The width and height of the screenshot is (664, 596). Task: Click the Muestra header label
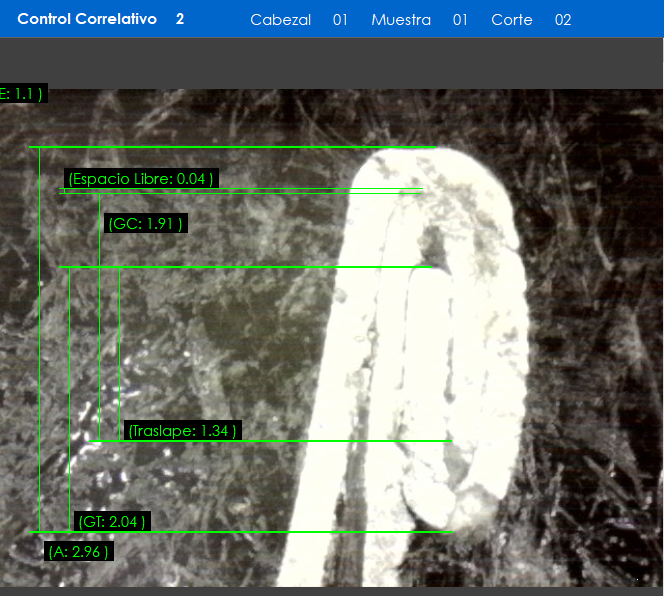400,20
